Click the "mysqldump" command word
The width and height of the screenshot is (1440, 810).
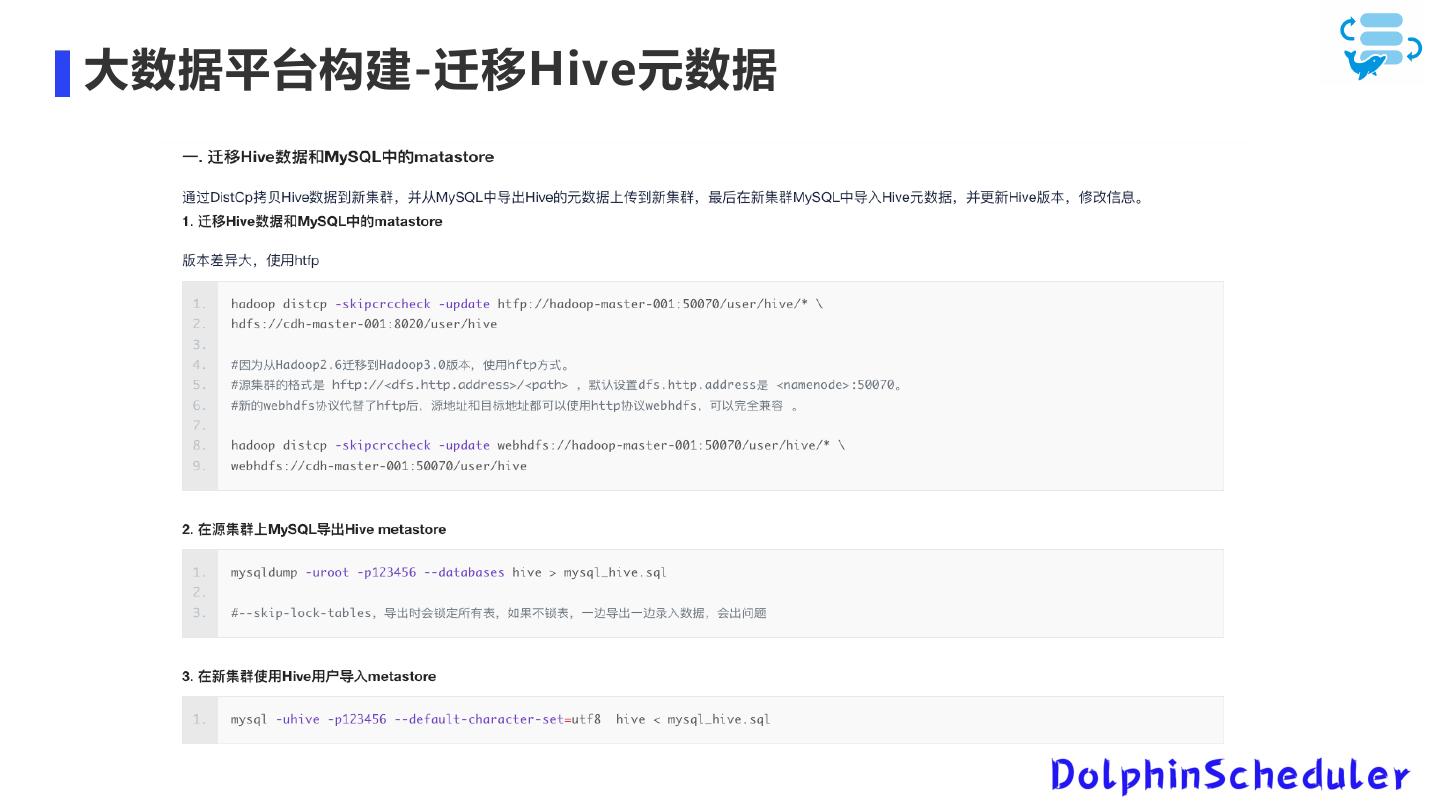coord(264,572)
